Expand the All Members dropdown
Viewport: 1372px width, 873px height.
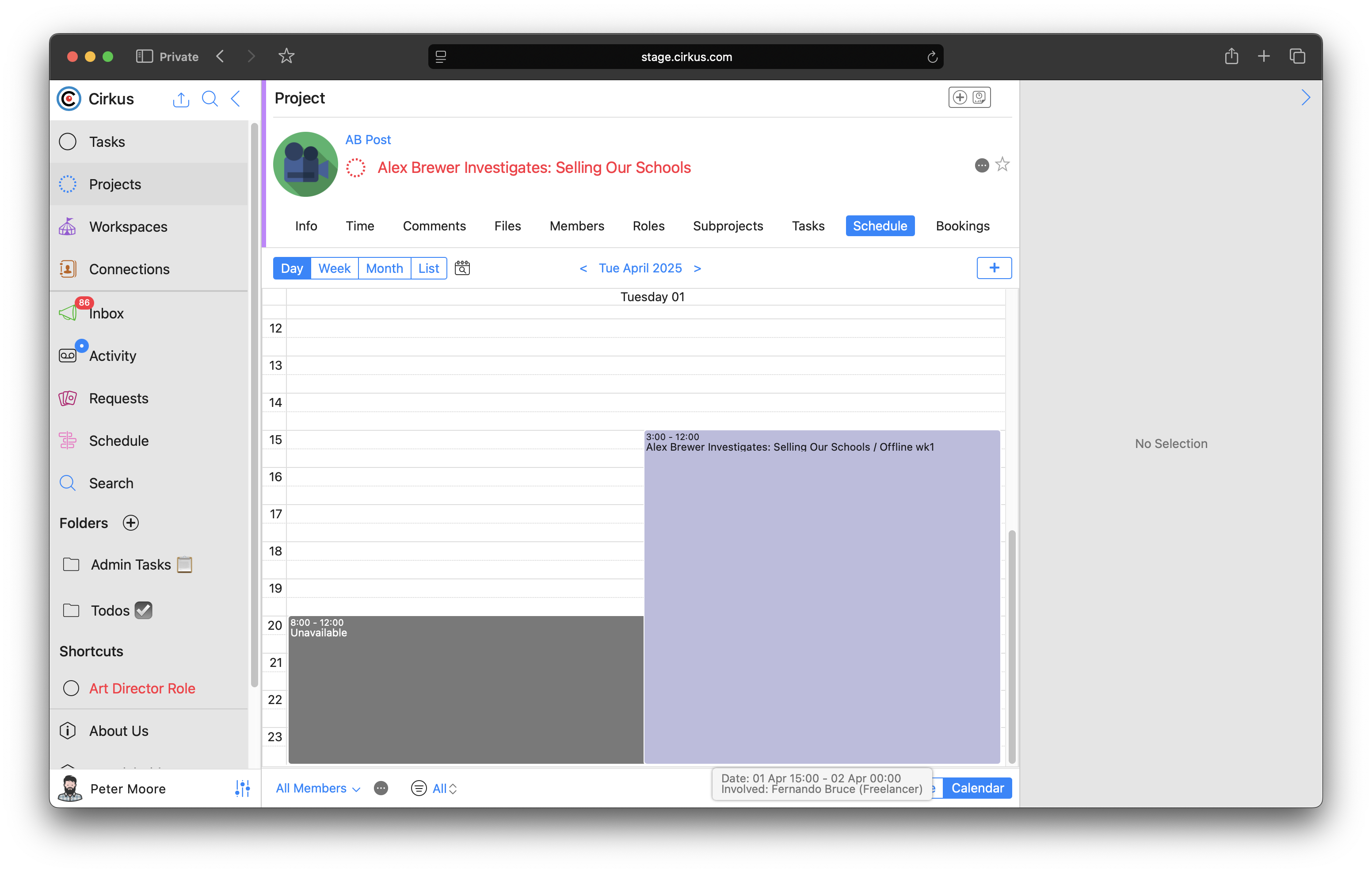click(x=317, y=789)
